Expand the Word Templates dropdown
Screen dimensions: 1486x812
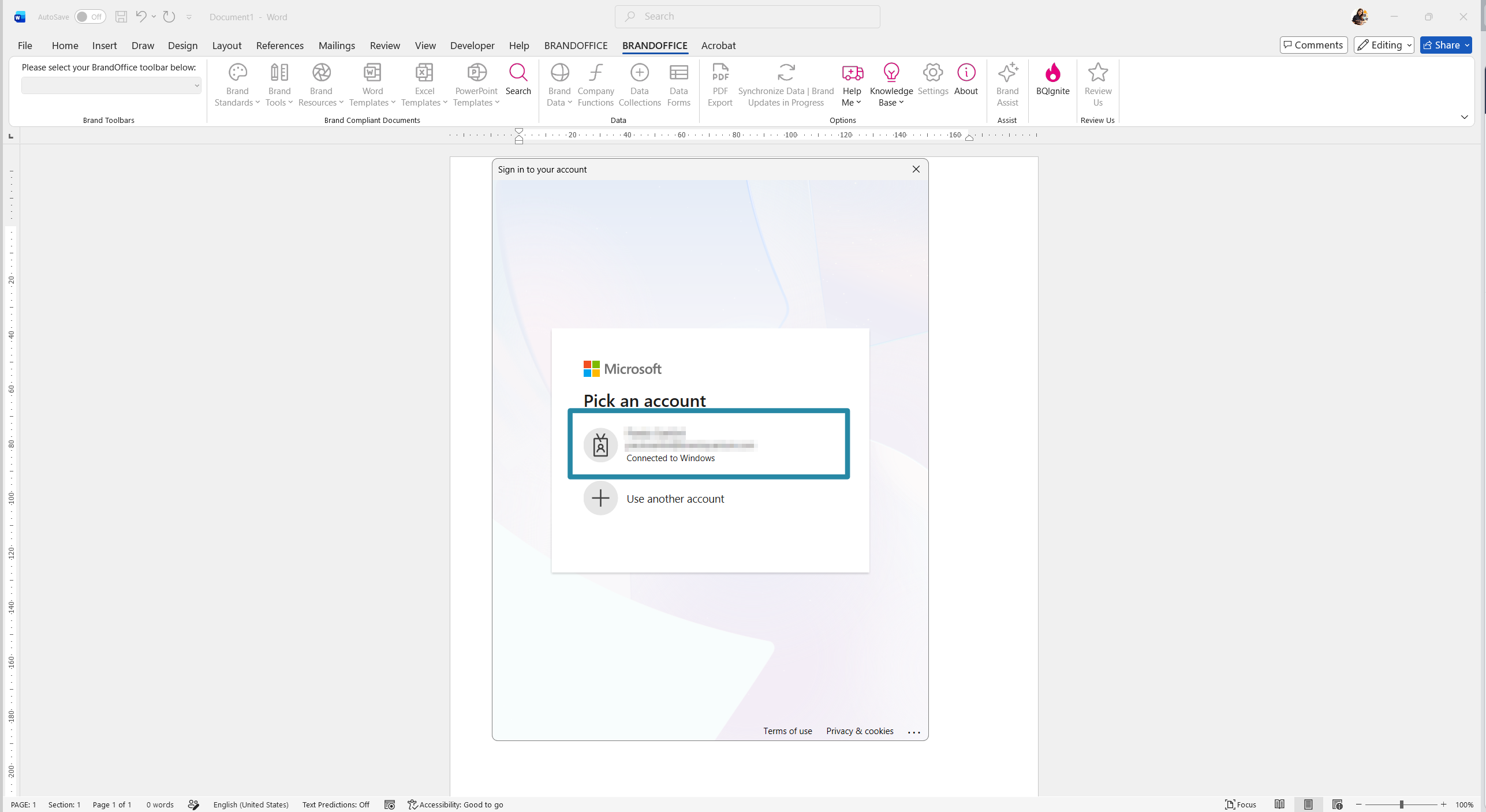coord(372,84)
